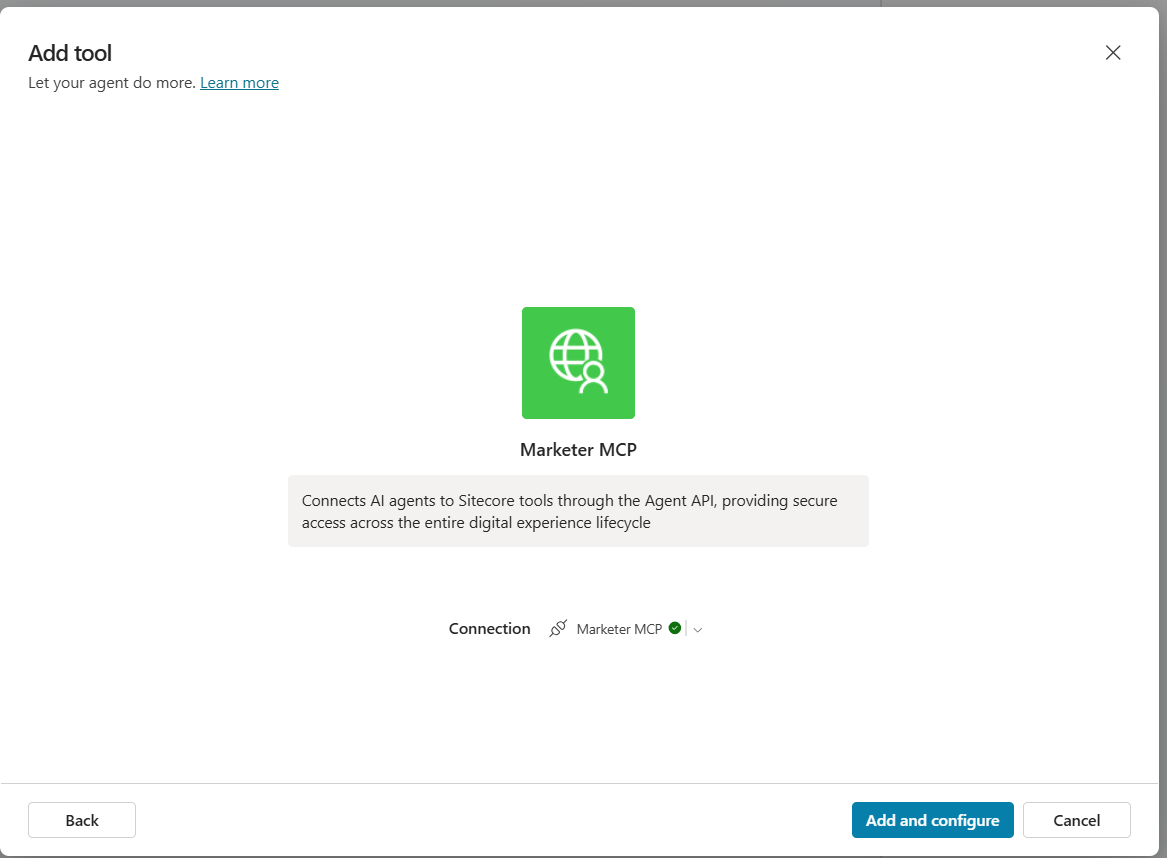The image size is (1167, 858).
Task: Close the Add tool dialog with X
Action: coord(1113,53)
